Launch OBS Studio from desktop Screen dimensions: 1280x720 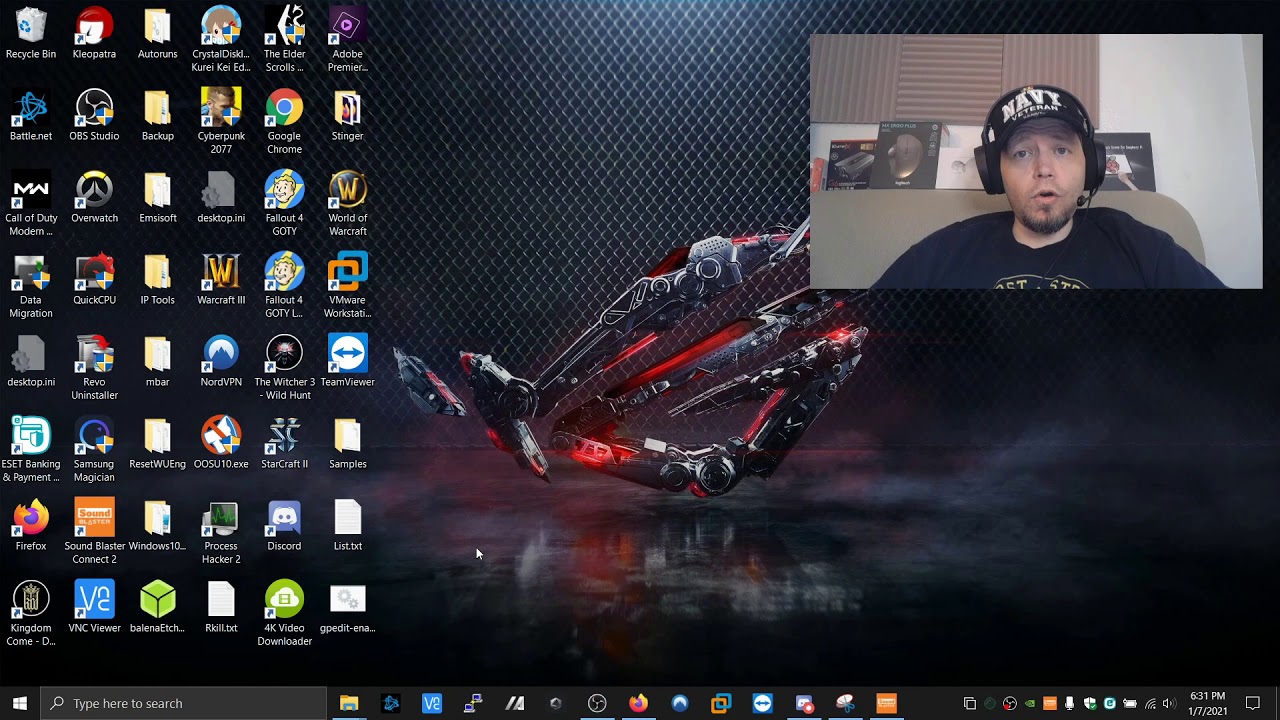(x=94, y=116)
